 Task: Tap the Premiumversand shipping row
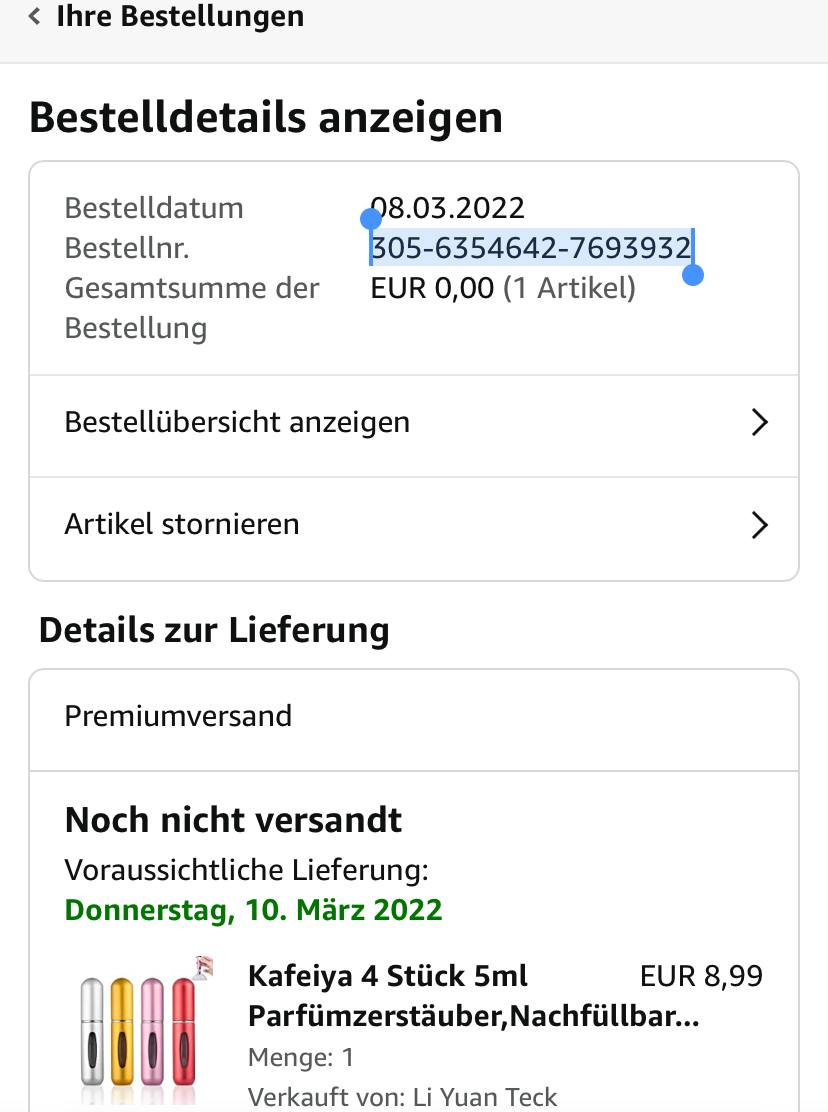pos(178,716)
